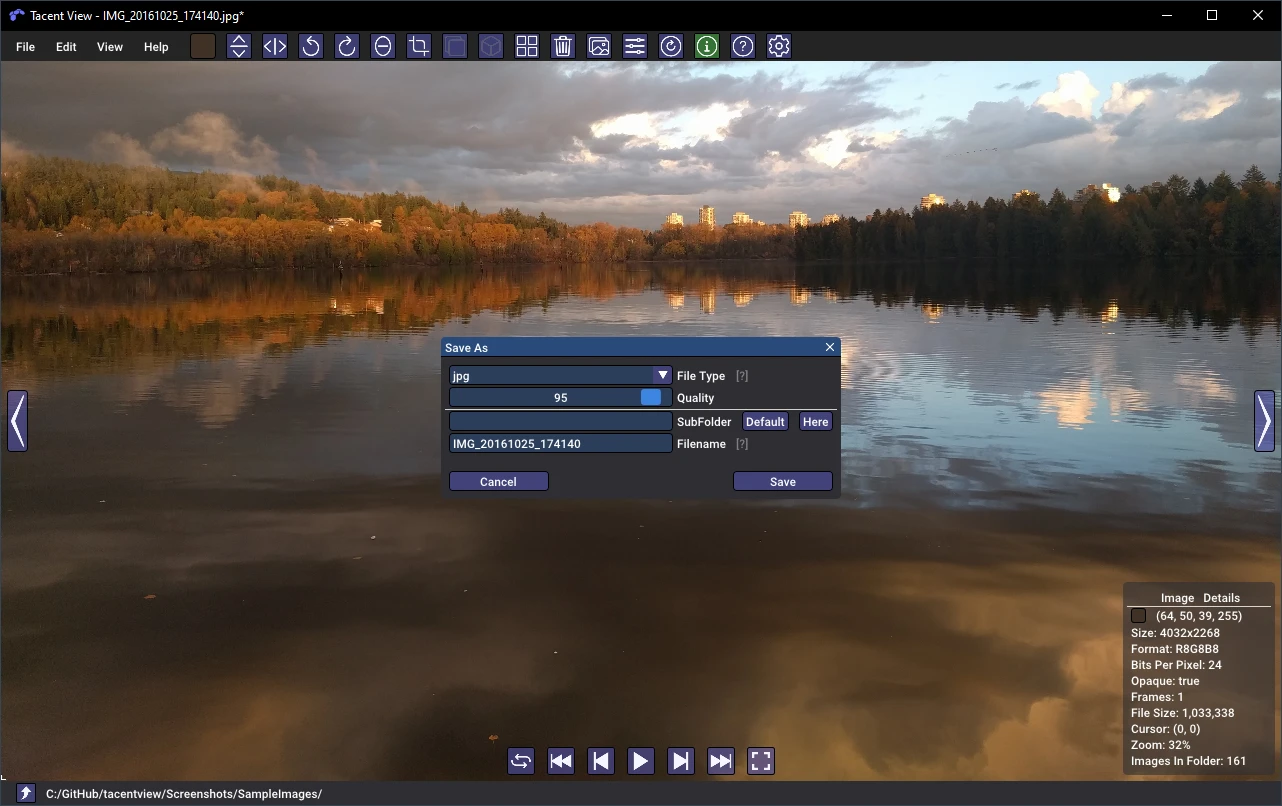Toggle slideshow looping at the bottom
The width and height of the screenshot is (1282, 806).
point(521,761)
